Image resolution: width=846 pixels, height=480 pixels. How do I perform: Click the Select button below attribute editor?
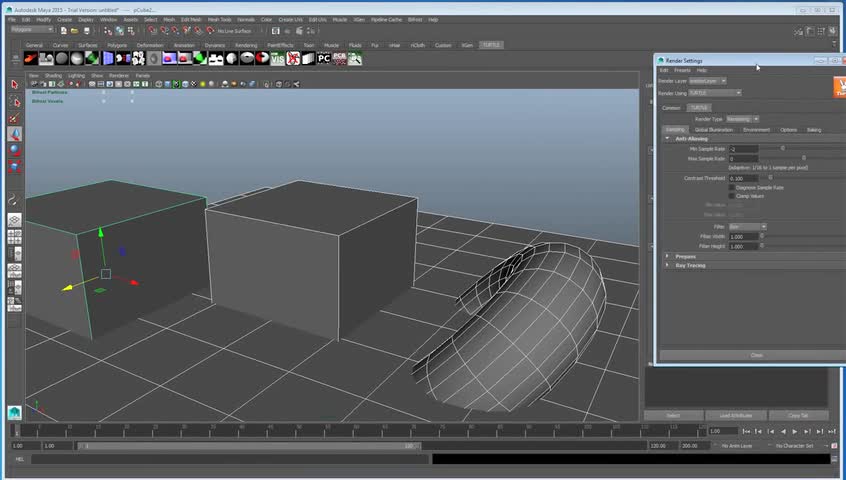click(673, 415)
